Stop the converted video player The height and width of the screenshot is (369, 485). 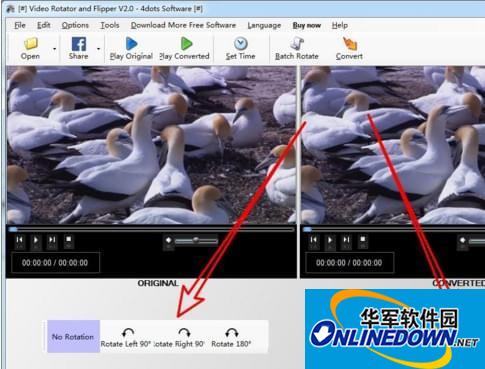[x=363, y=240]
